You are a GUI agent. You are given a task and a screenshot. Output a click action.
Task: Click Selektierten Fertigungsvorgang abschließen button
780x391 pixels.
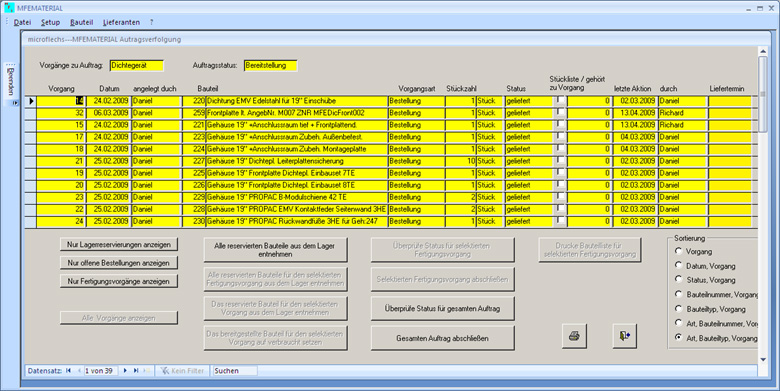(x=442, y=279)
